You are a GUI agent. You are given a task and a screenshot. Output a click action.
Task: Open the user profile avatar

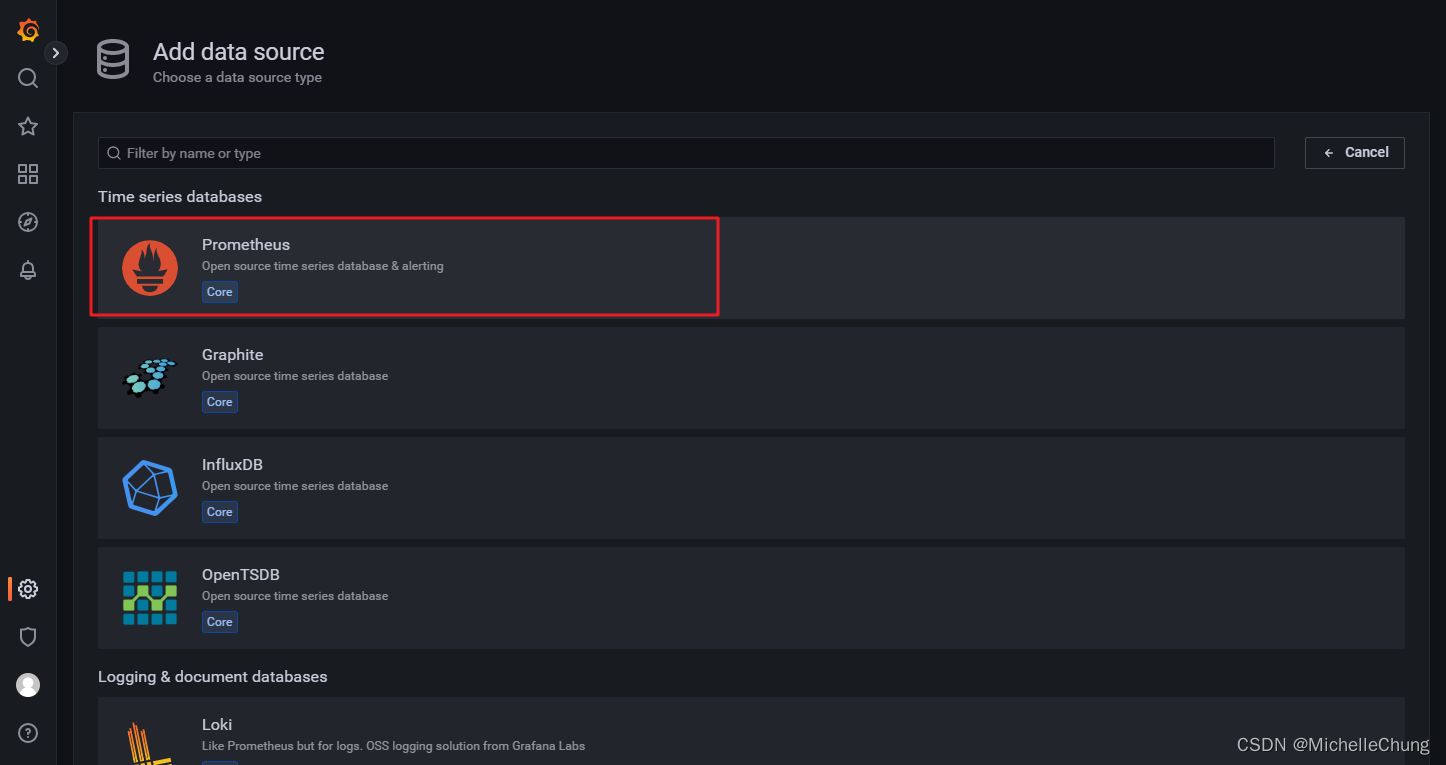coord(28,685)
